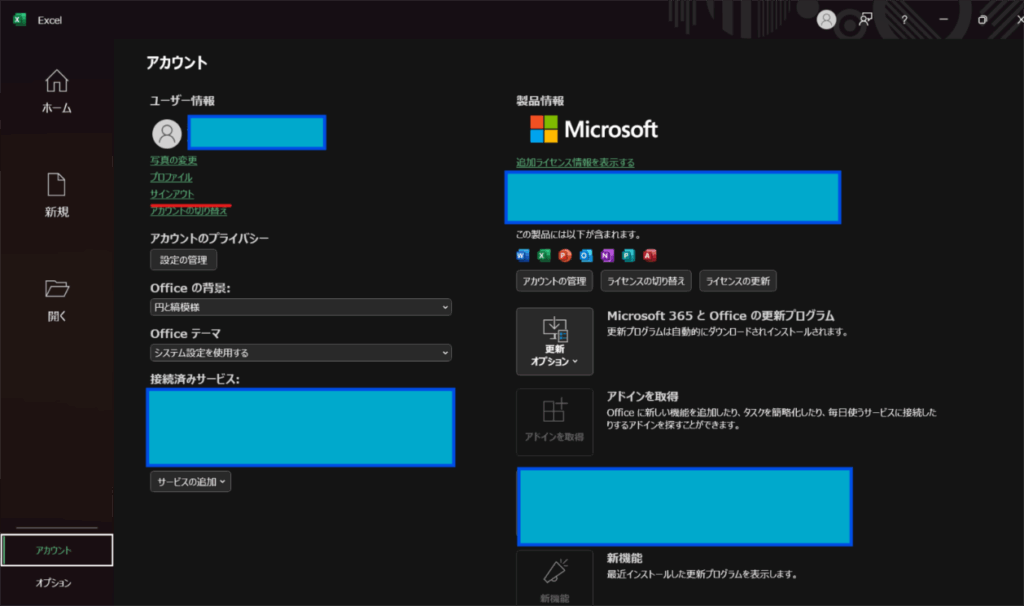Open the account avatar in the title bar

tap(826, 20)
